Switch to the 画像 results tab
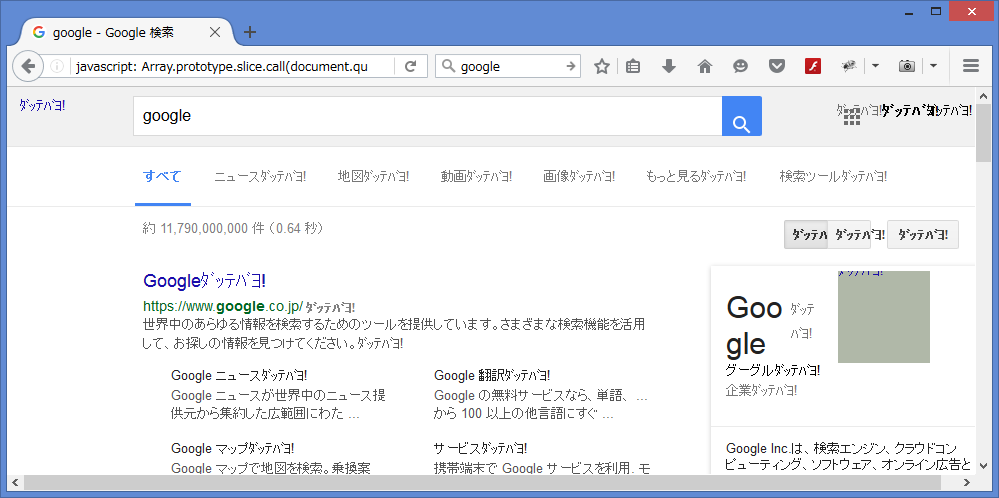 click(579, 177)
